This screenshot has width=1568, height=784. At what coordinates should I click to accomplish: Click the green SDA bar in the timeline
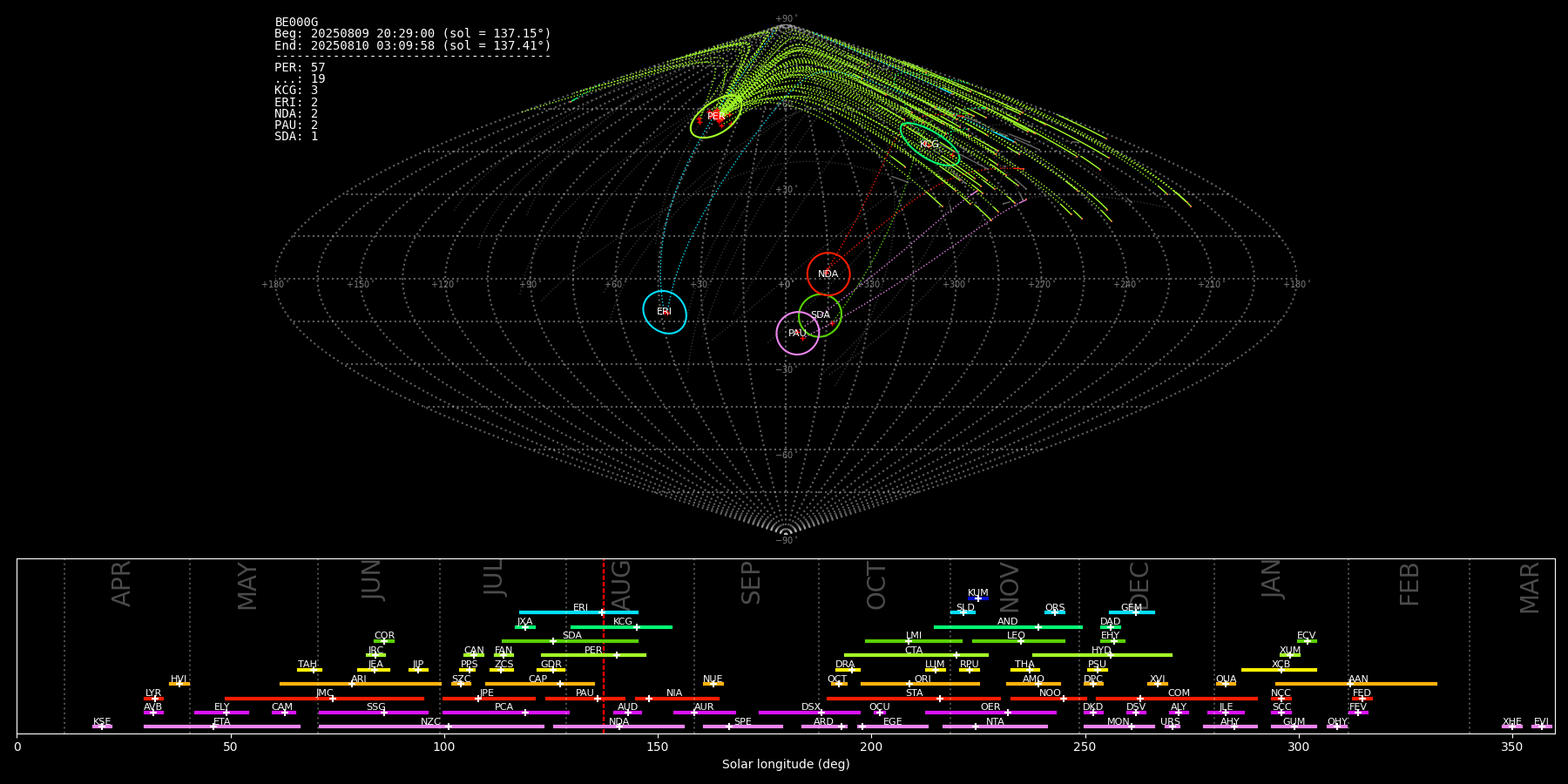[570, 641]
